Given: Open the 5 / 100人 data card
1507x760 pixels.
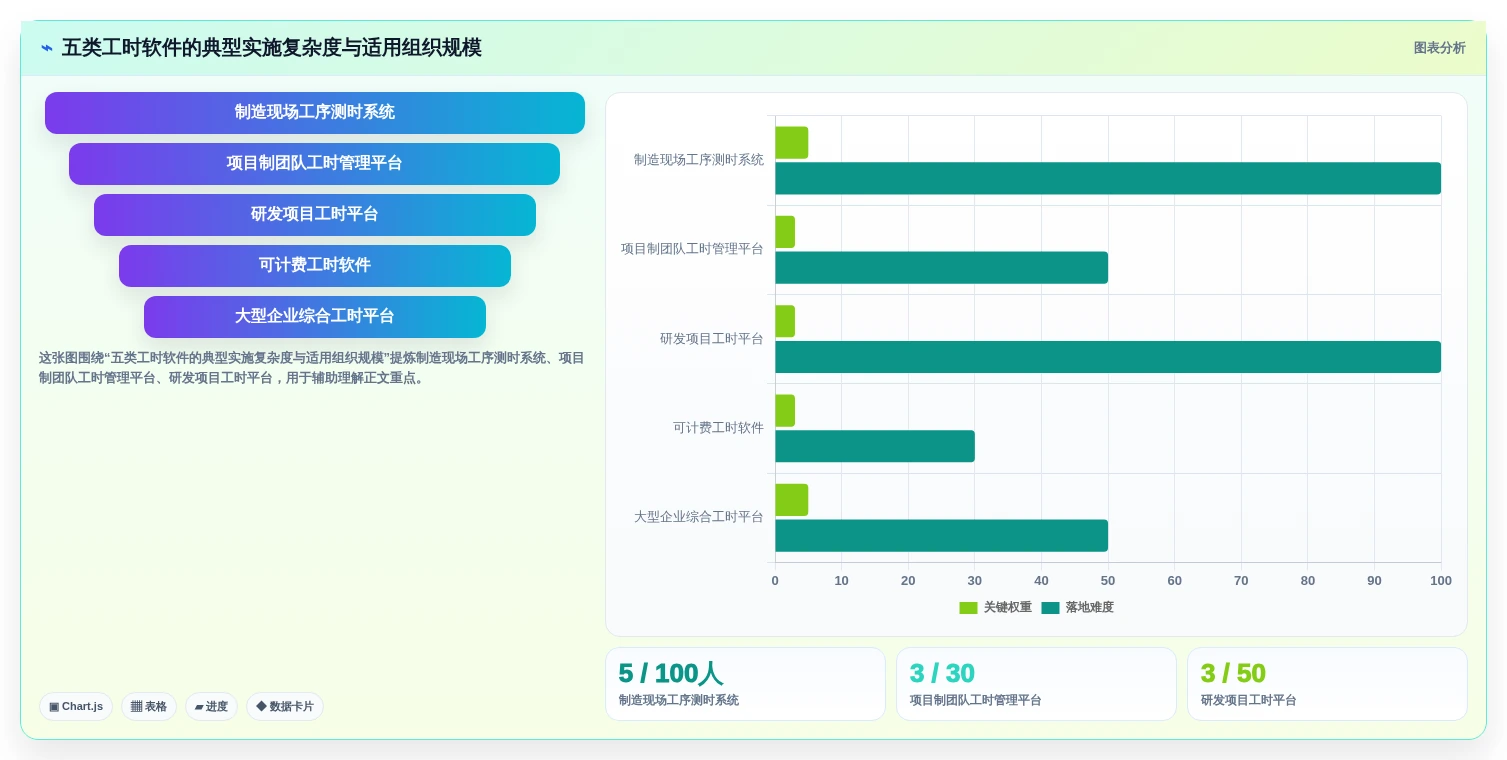Looking at the screenshot, I should coord(745,684).
